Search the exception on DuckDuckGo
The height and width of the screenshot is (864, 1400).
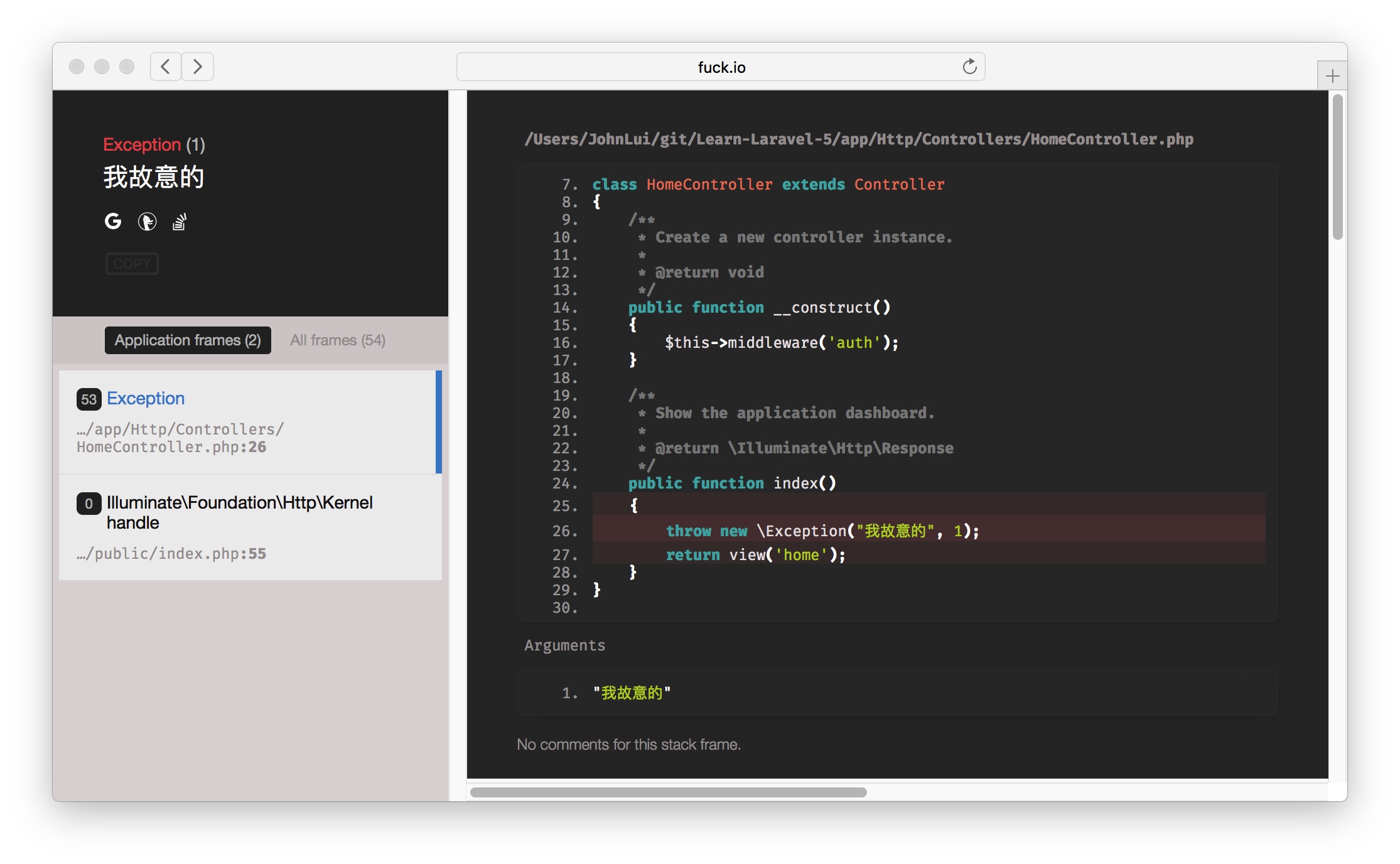pyautogui.click(x=147, y=222)
